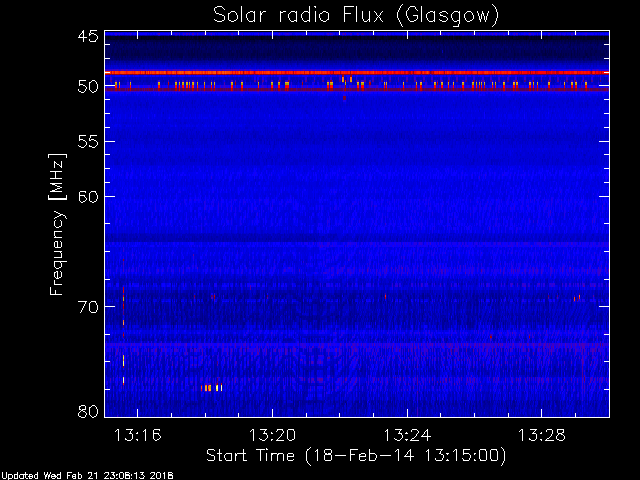
Task: Click the bright red interference band near 49 MHz
Action: coord(357,73)
